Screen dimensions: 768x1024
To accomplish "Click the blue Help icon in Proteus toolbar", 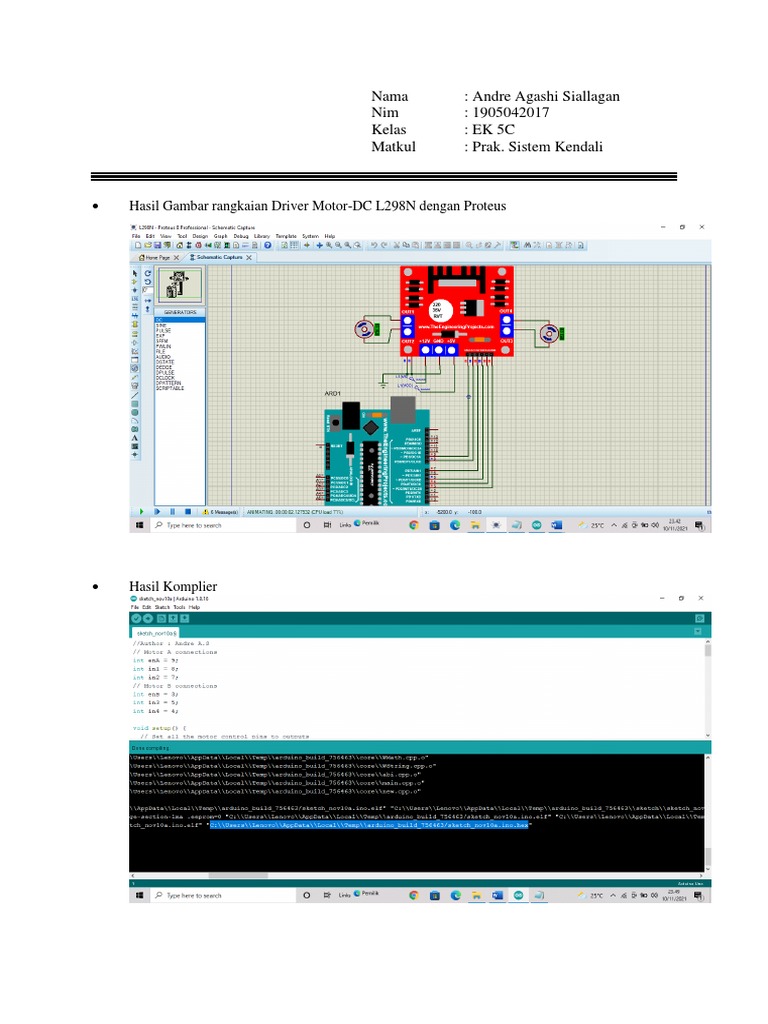I will (x=267, y=246).
